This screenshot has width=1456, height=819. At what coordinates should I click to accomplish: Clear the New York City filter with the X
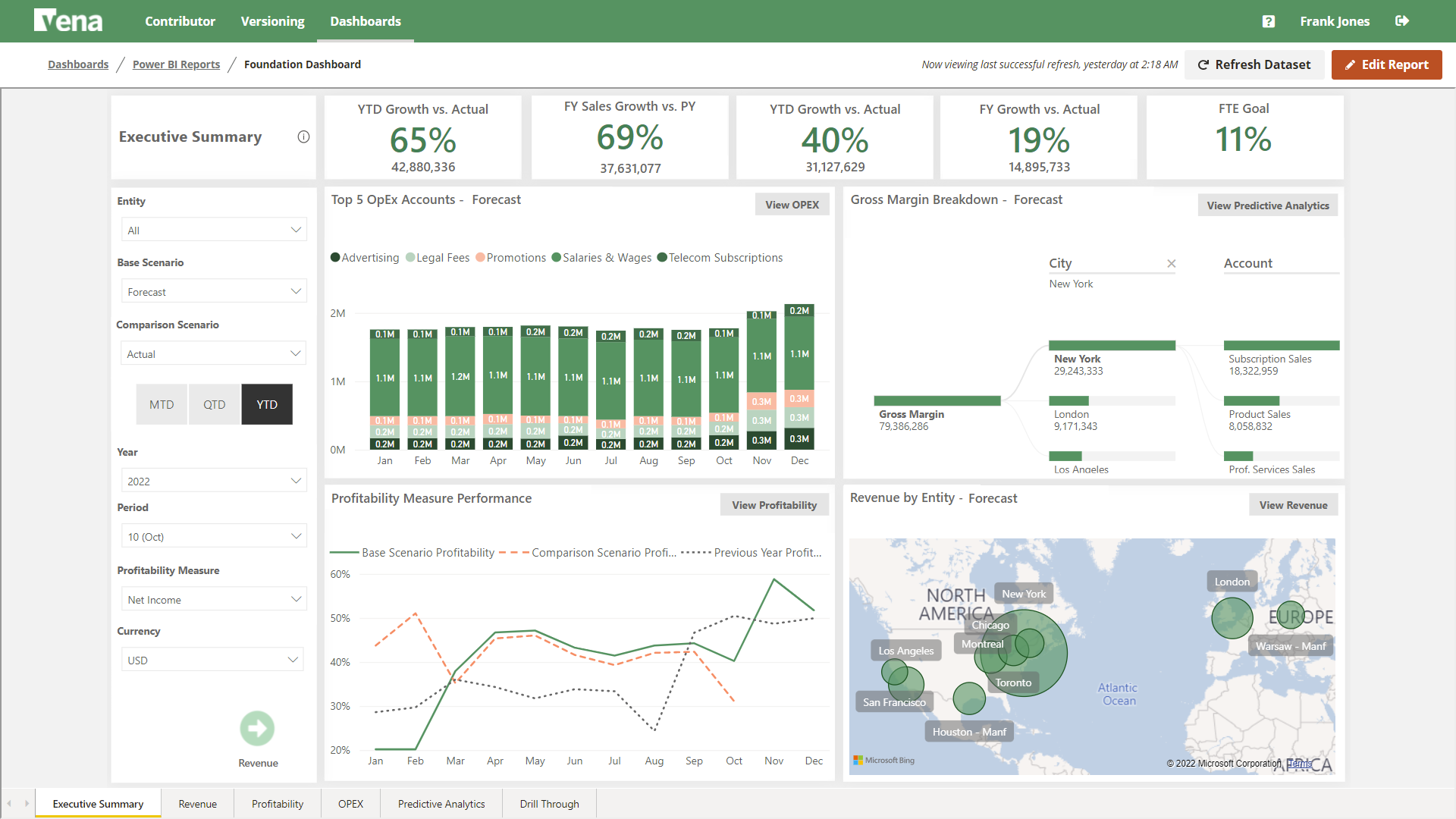[x=1172, y=263]
